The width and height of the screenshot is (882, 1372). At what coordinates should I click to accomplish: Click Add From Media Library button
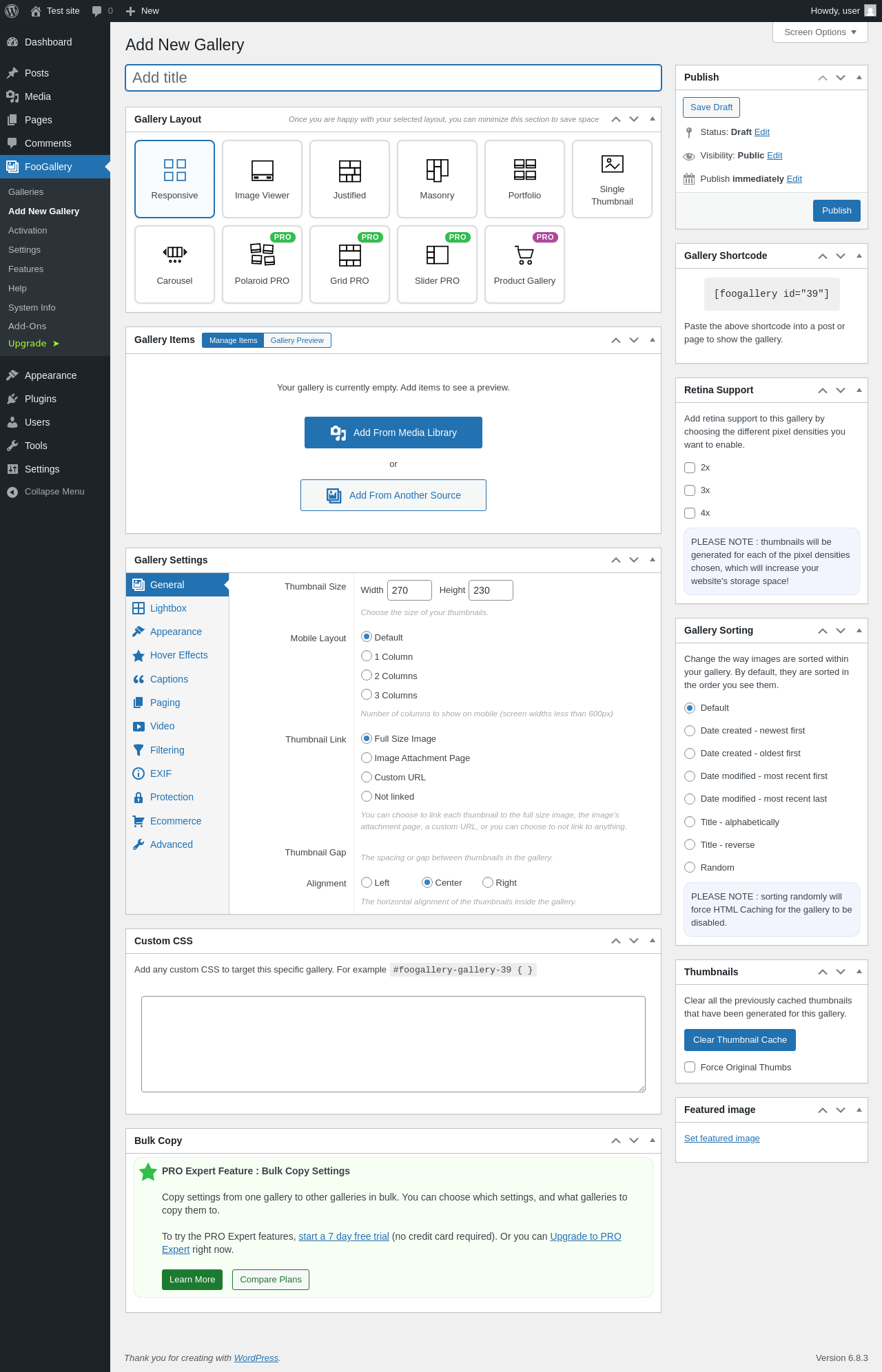click(x=393, y=433)
